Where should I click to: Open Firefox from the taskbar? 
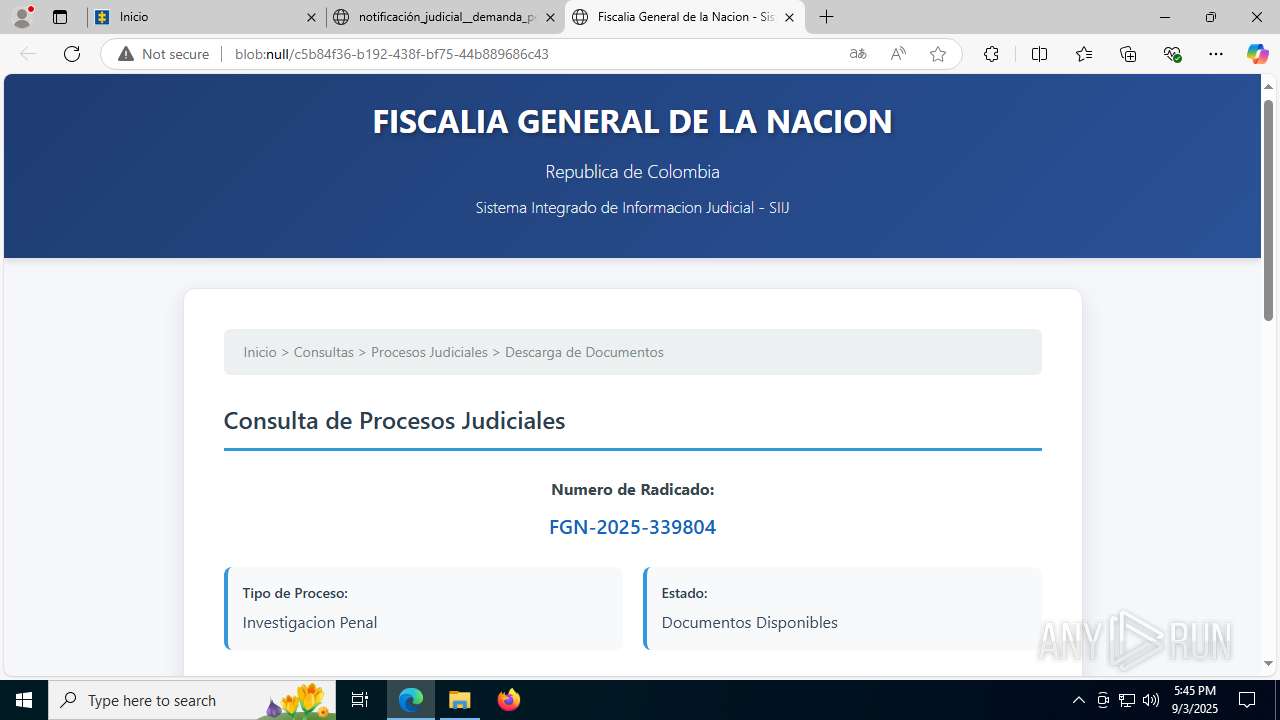(509, 700)
